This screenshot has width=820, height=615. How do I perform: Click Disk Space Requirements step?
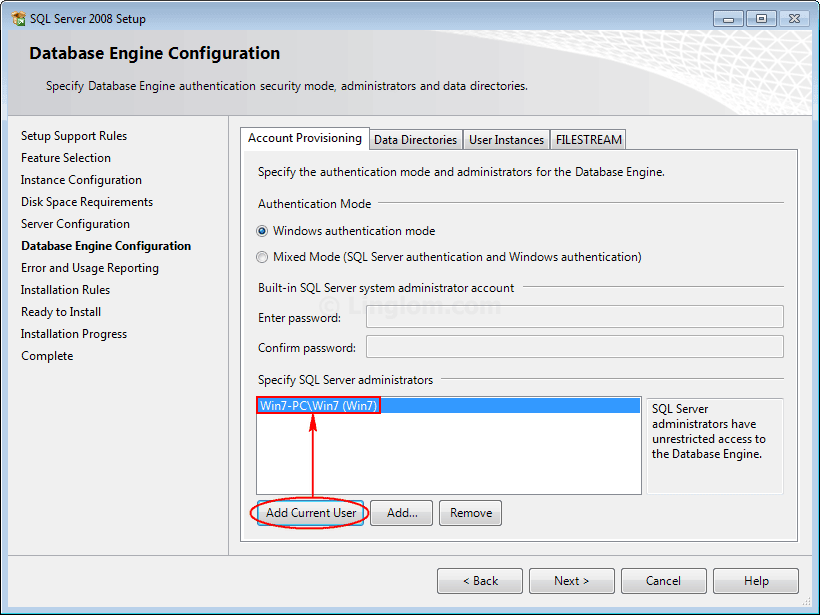pyautogui.click(x=87, y=202)
